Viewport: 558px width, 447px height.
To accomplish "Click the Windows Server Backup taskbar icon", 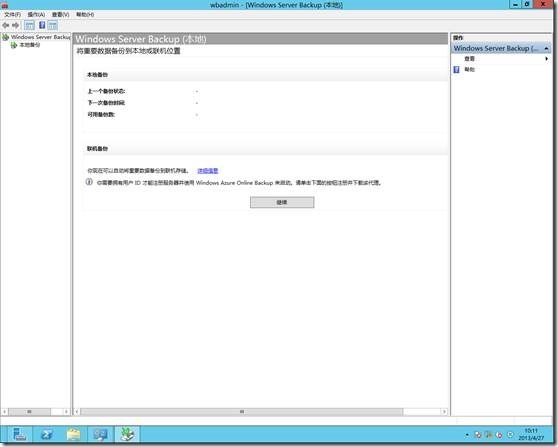I will (127, 435).
